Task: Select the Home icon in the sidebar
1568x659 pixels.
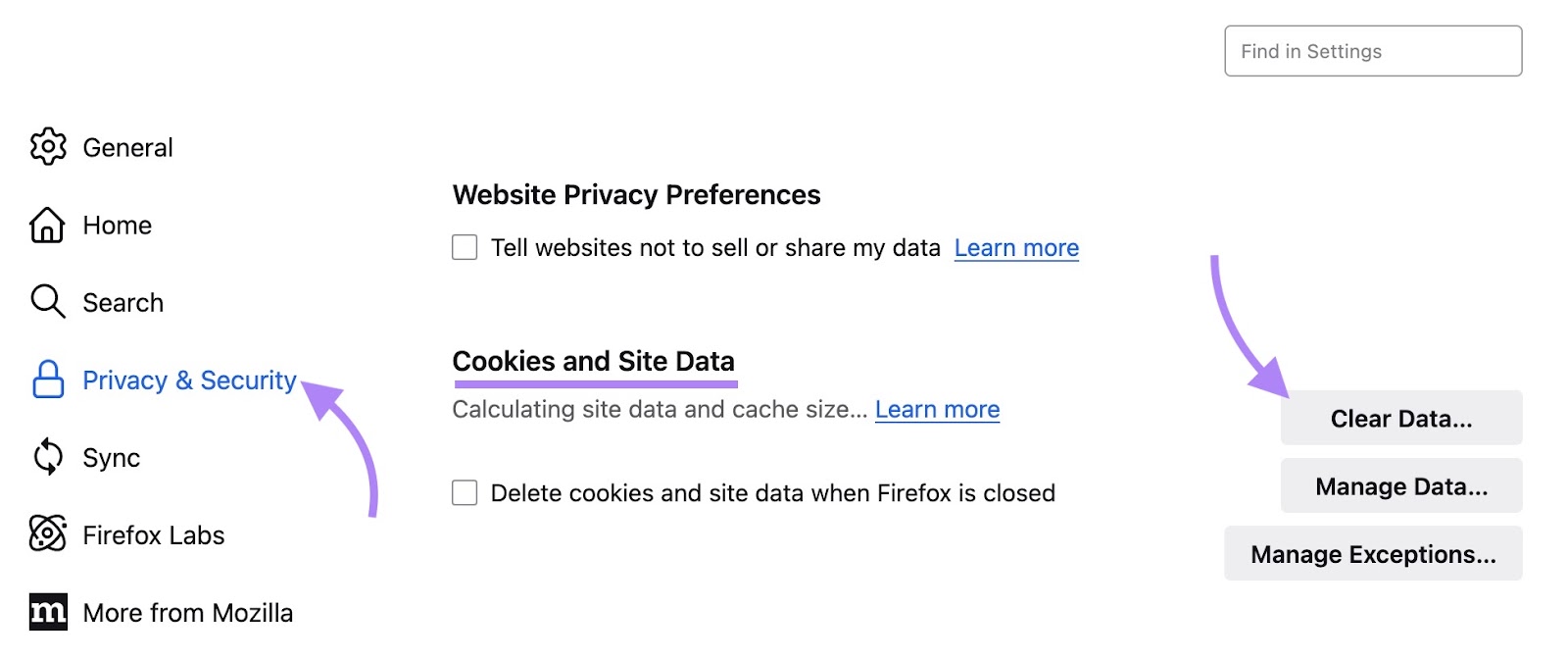Action: pyautogui.click(x=46, y=226)
